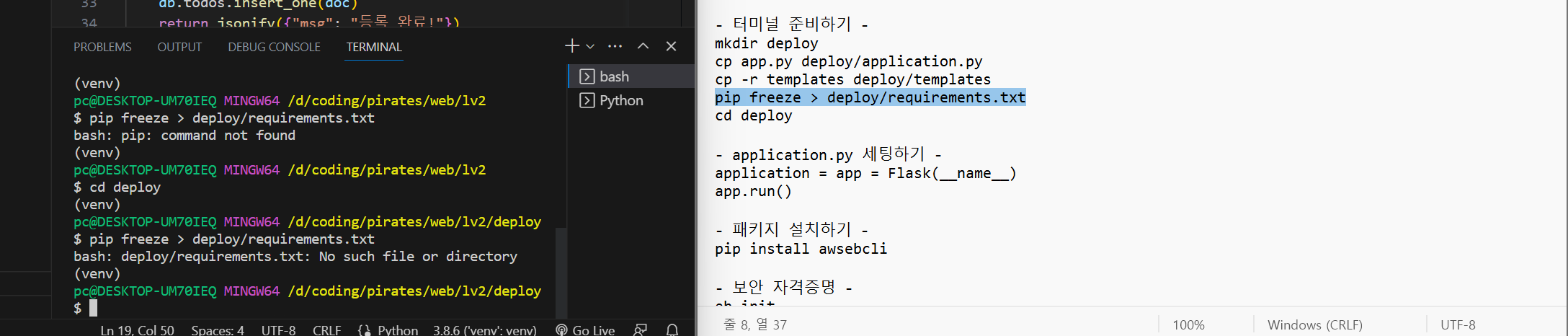Viewport: 1568px width, 336px height.
Task: Click 'mkdir deploy' line in Notepad
Action: pos(766,43)
